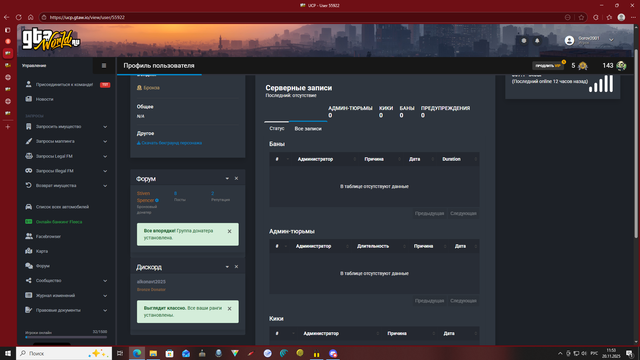Open Карта in sidebar

point(42,251)
